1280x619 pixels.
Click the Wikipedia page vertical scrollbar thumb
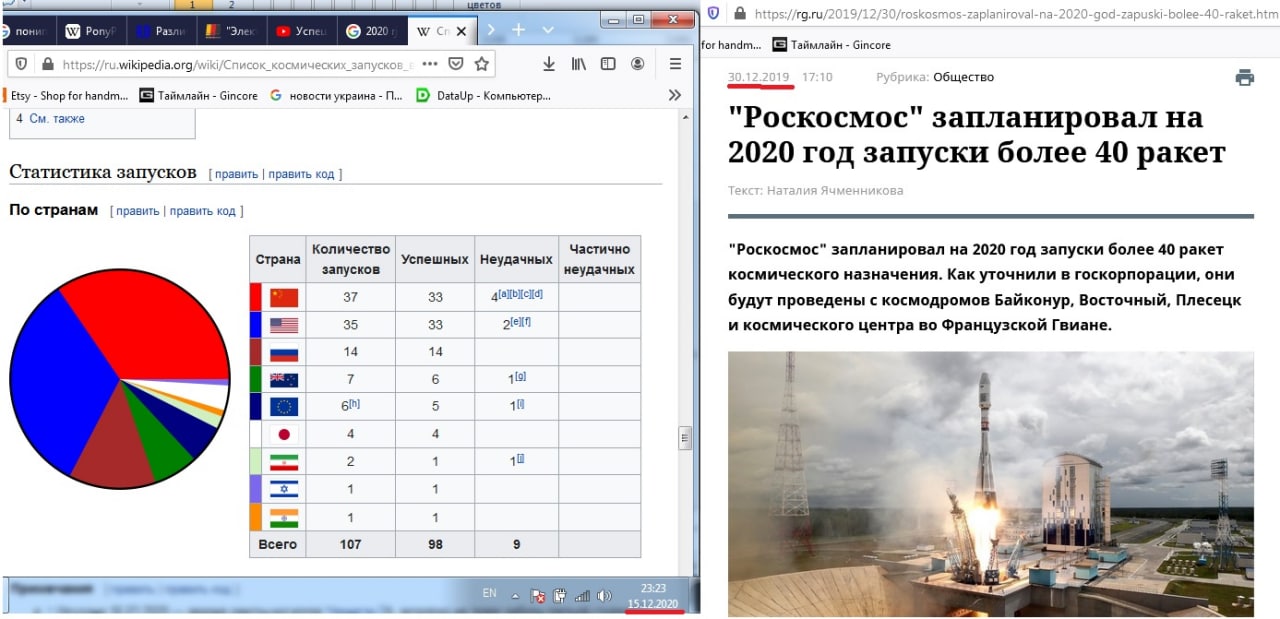pyautogui.click(x=685, y=438)
